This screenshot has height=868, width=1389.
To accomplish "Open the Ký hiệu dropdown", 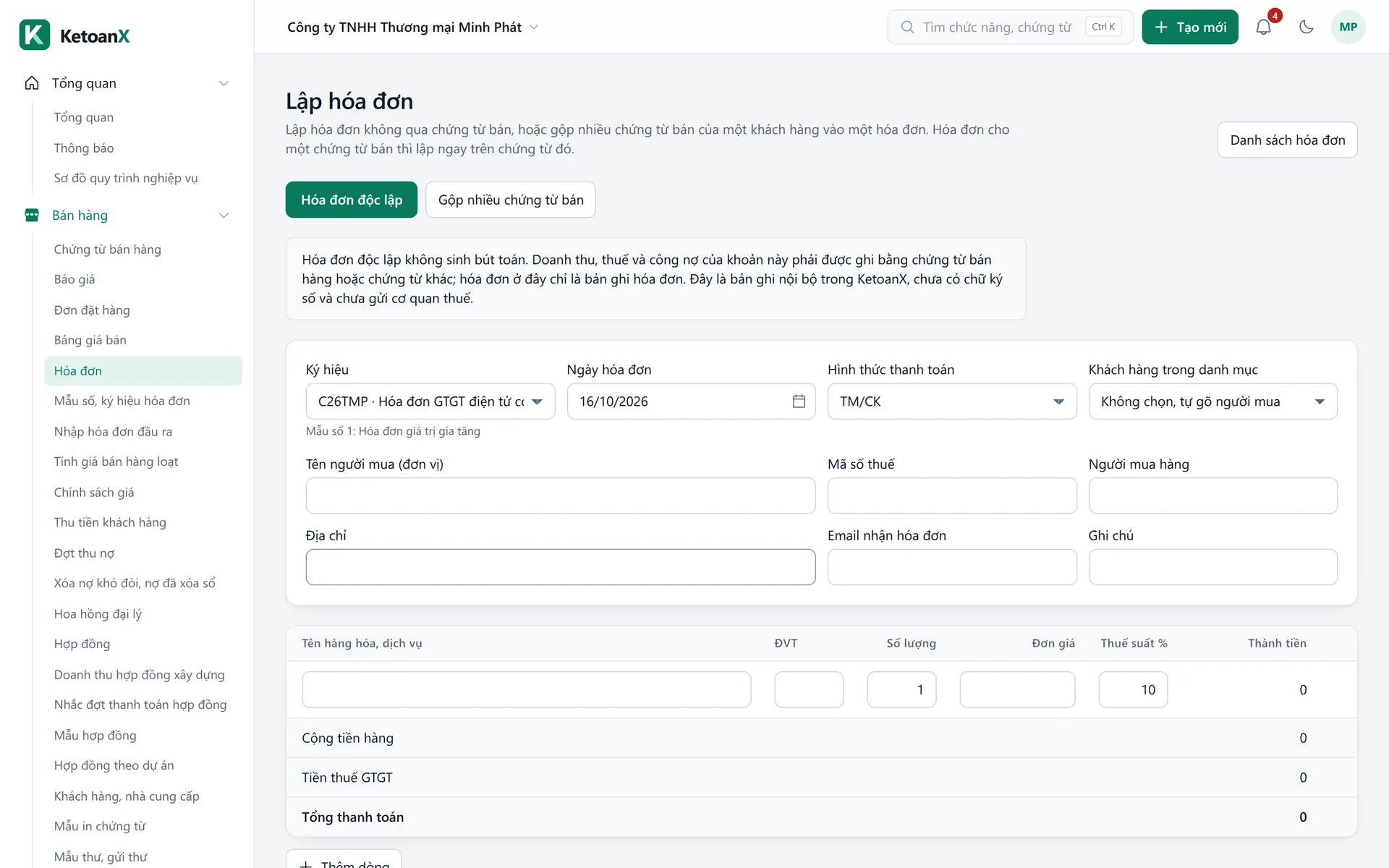I will (x=430, y=401).
